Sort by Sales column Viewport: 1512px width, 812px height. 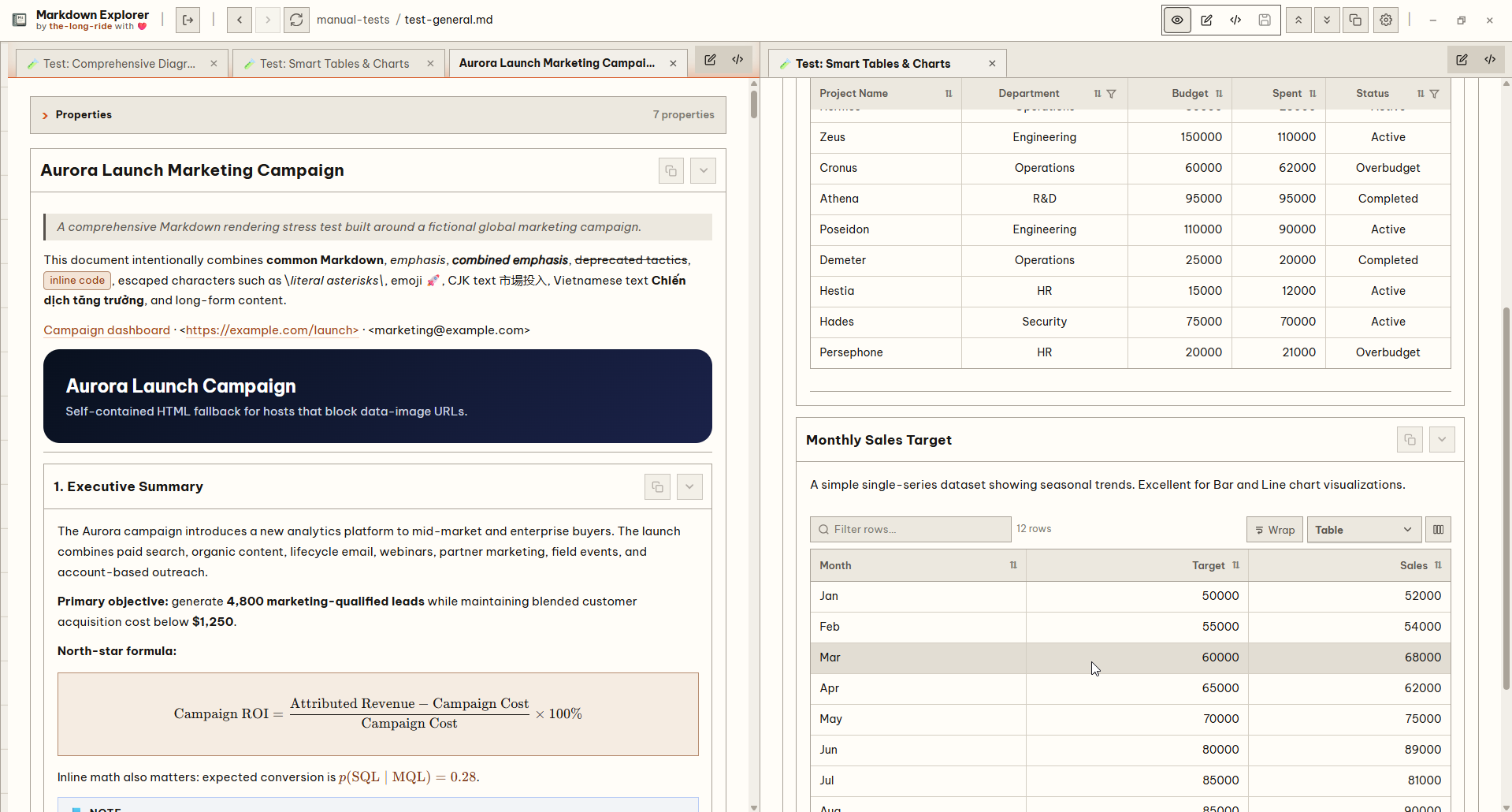[1438, 565]
